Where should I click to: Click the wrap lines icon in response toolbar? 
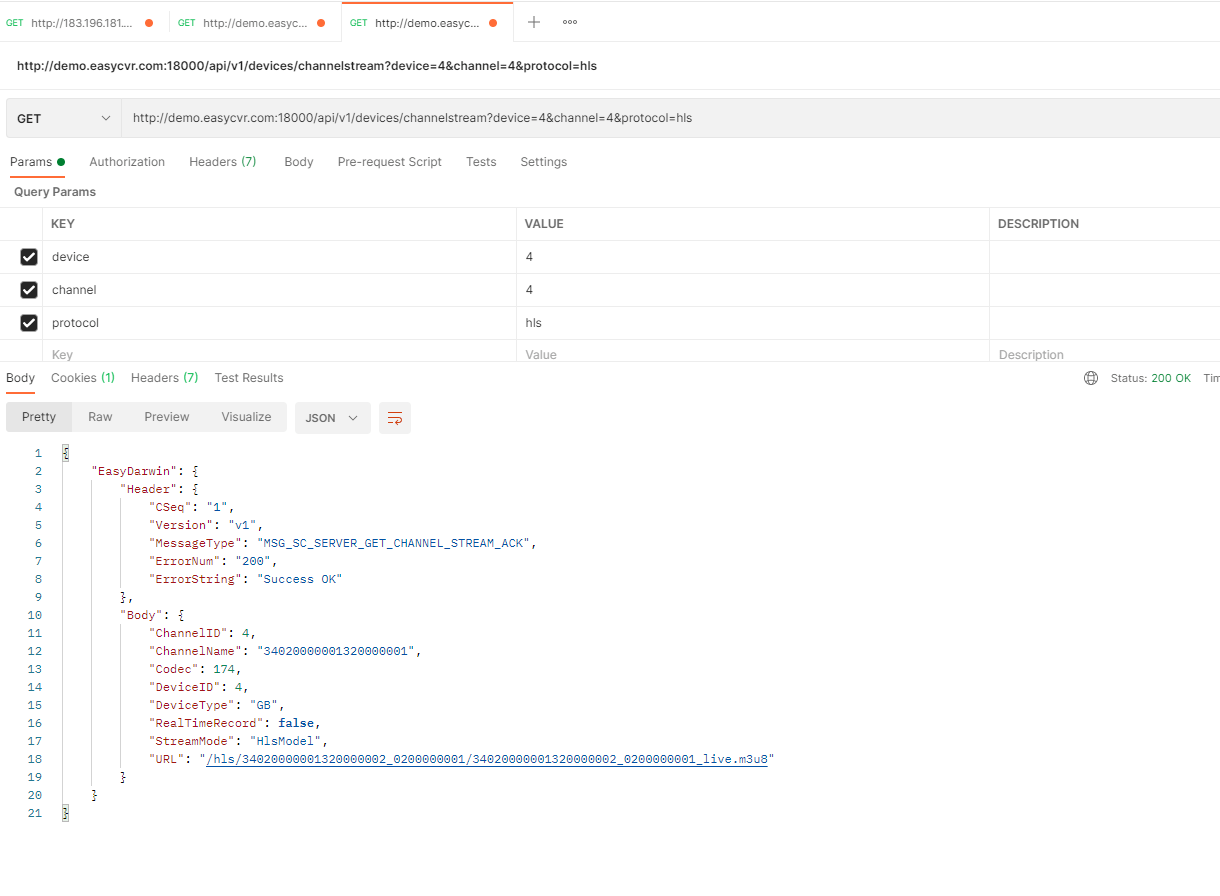[395, 418]
